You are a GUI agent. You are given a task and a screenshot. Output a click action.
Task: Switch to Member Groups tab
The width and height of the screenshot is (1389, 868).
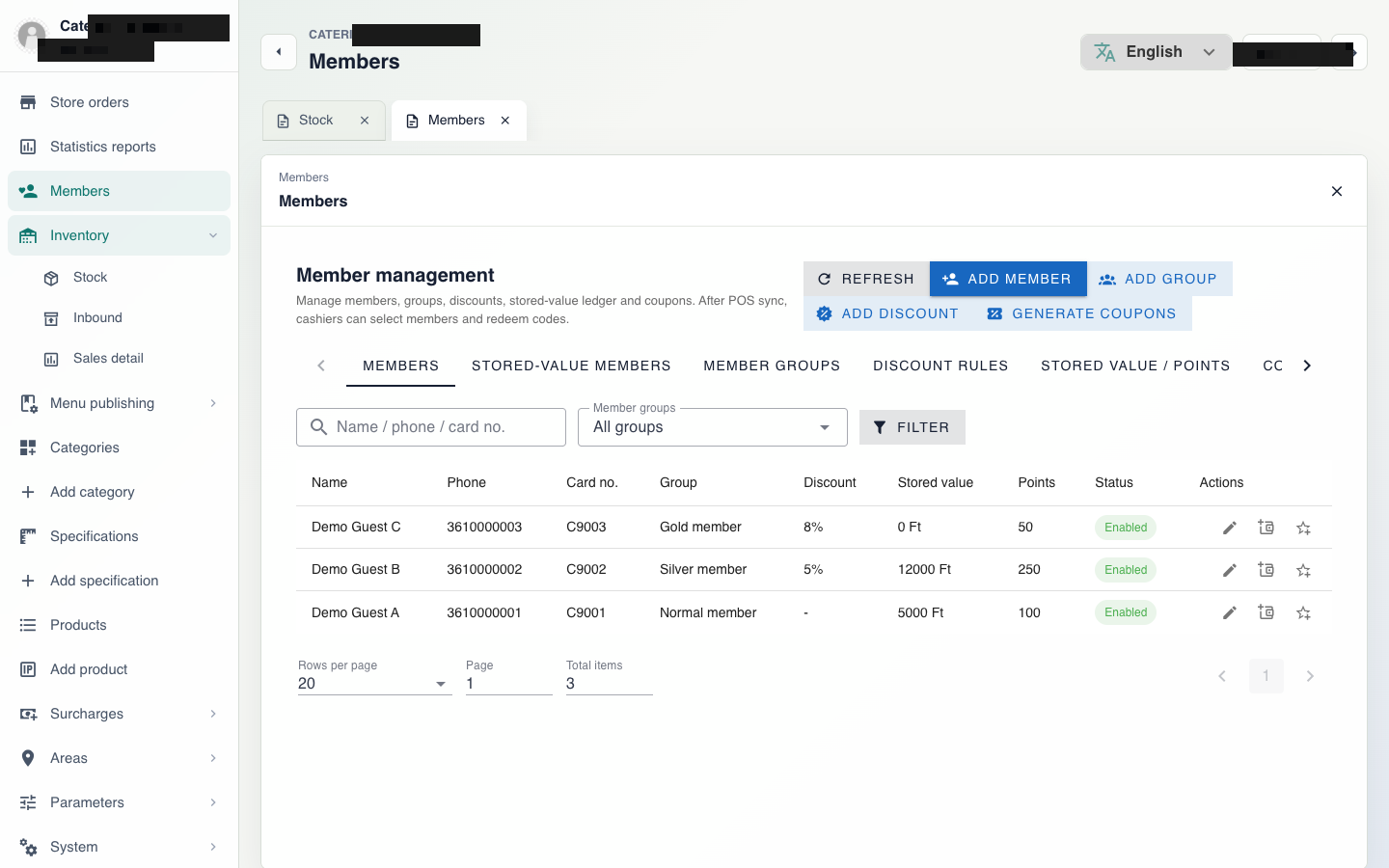(772, 366)
